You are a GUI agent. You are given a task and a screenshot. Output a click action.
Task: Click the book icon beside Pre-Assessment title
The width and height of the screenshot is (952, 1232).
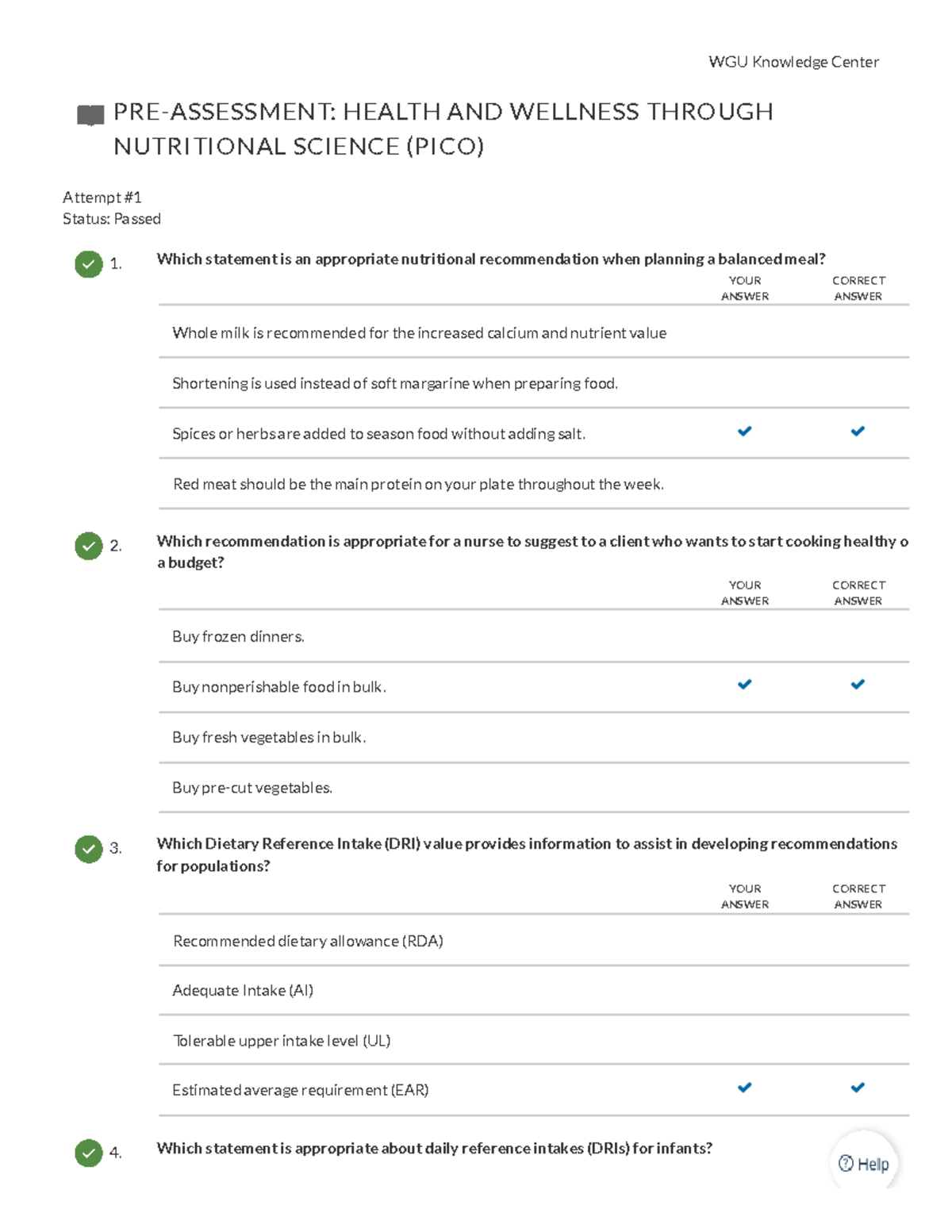pyautogui.click(x=90, y=115)
